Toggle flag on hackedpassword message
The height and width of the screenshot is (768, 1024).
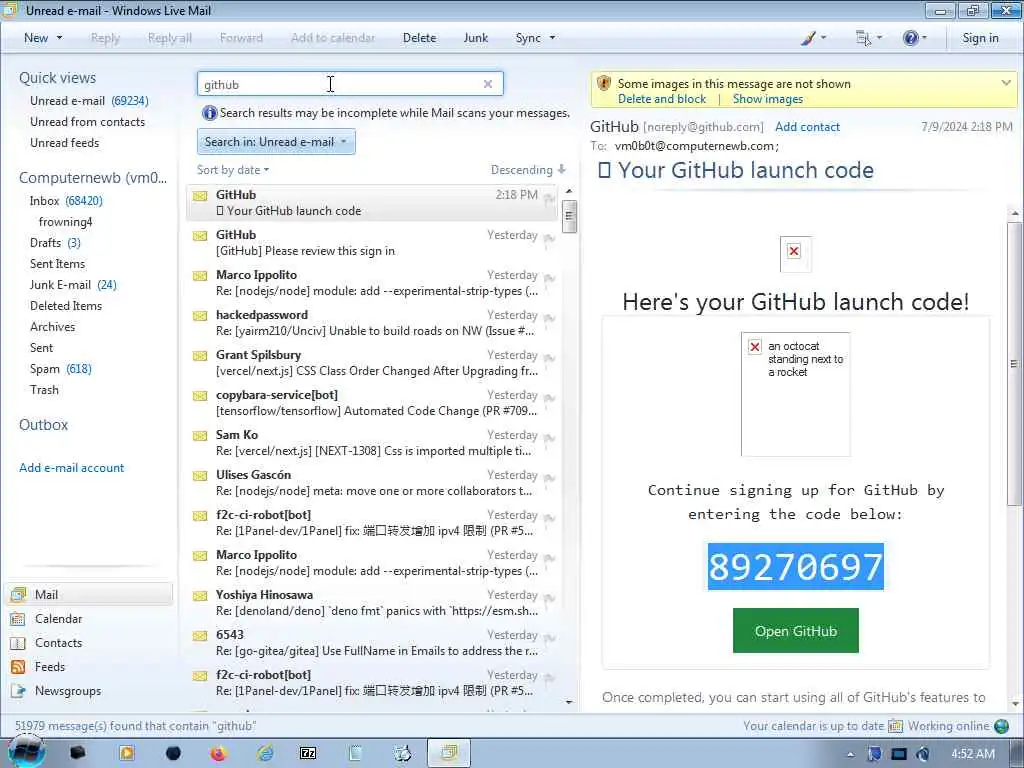[x=549, y=318]
